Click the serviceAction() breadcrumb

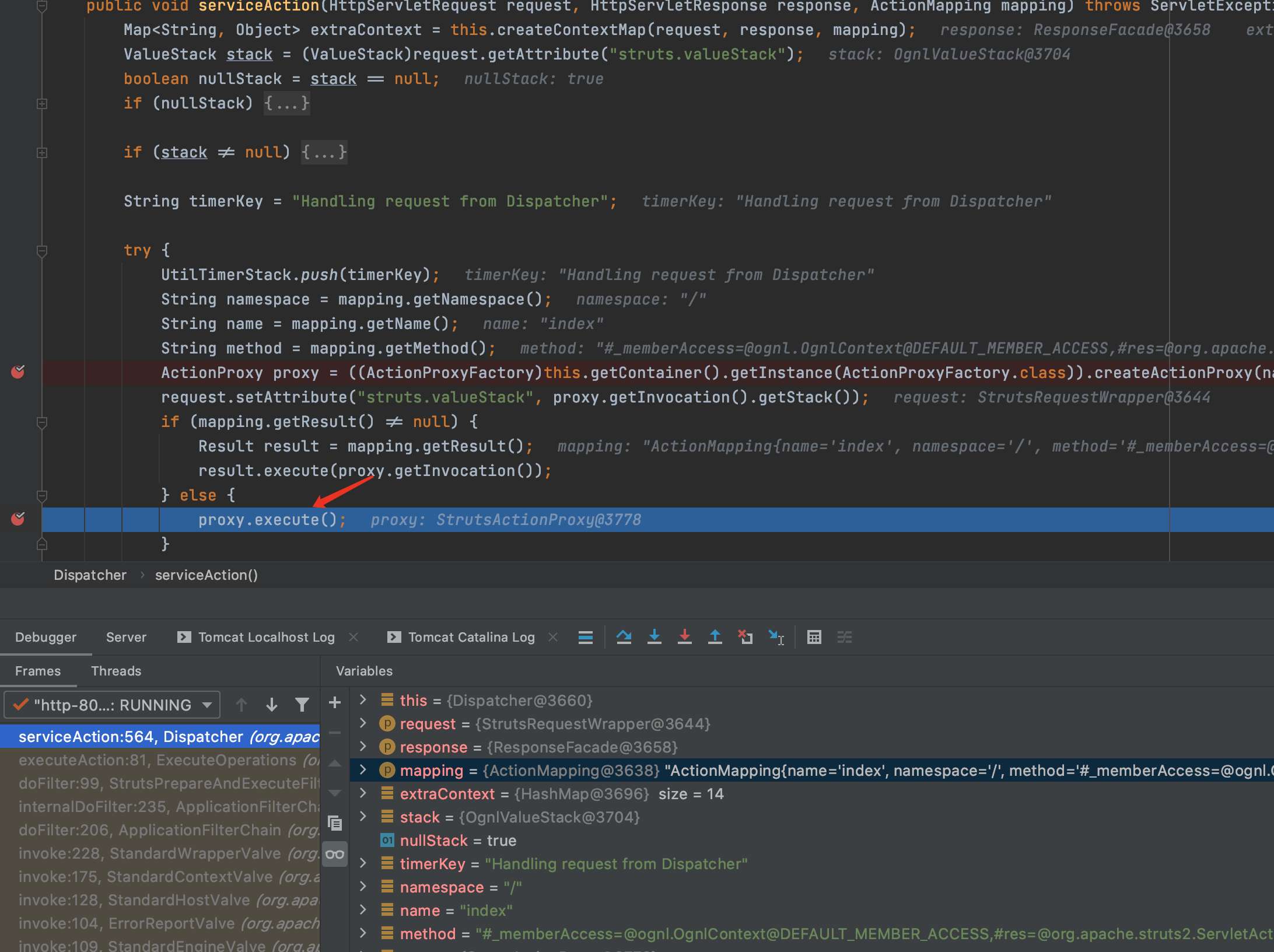click(206, 575)
